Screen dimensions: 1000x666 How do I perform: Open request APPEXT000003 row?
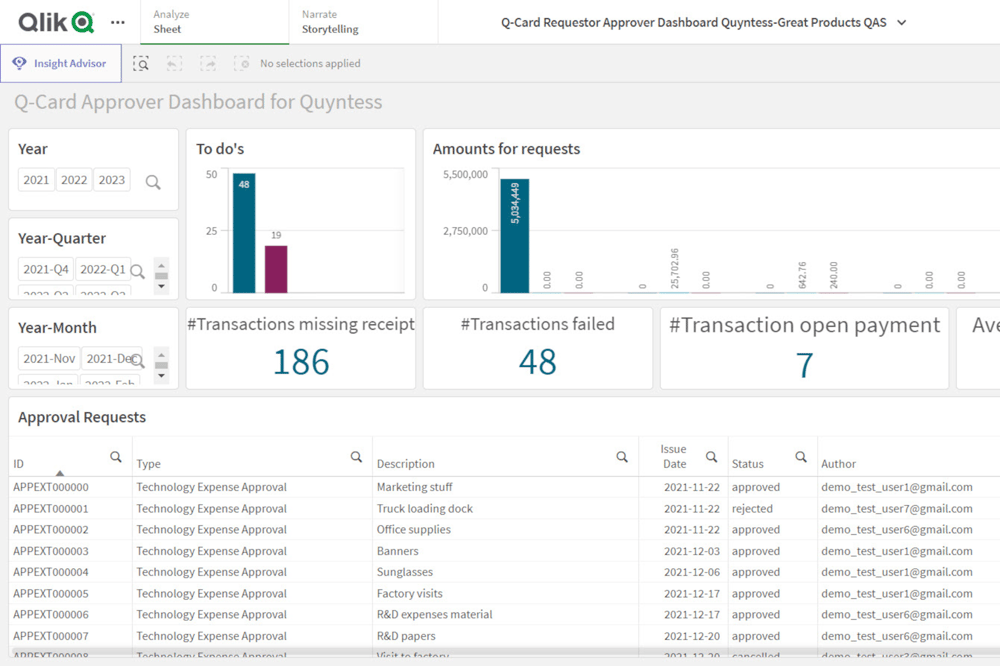point(504,551)
